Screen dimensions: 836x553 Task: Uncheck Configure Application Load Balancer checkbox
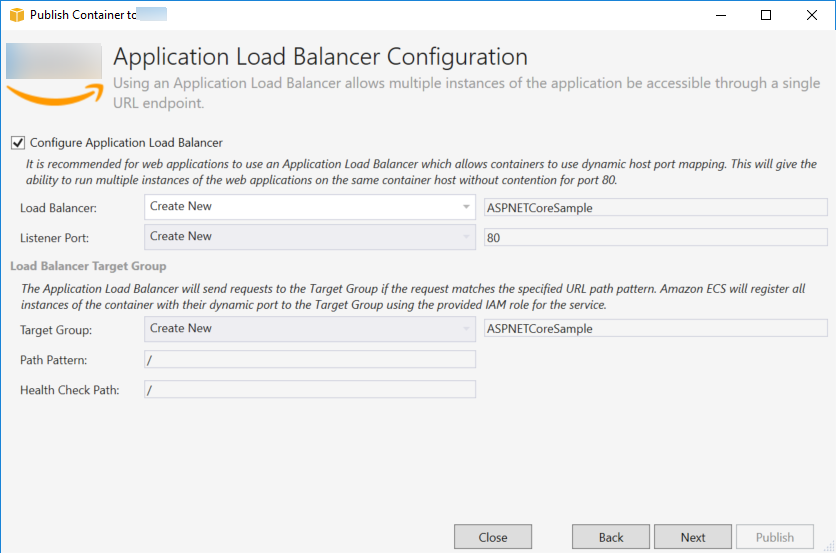click(18, 143)
